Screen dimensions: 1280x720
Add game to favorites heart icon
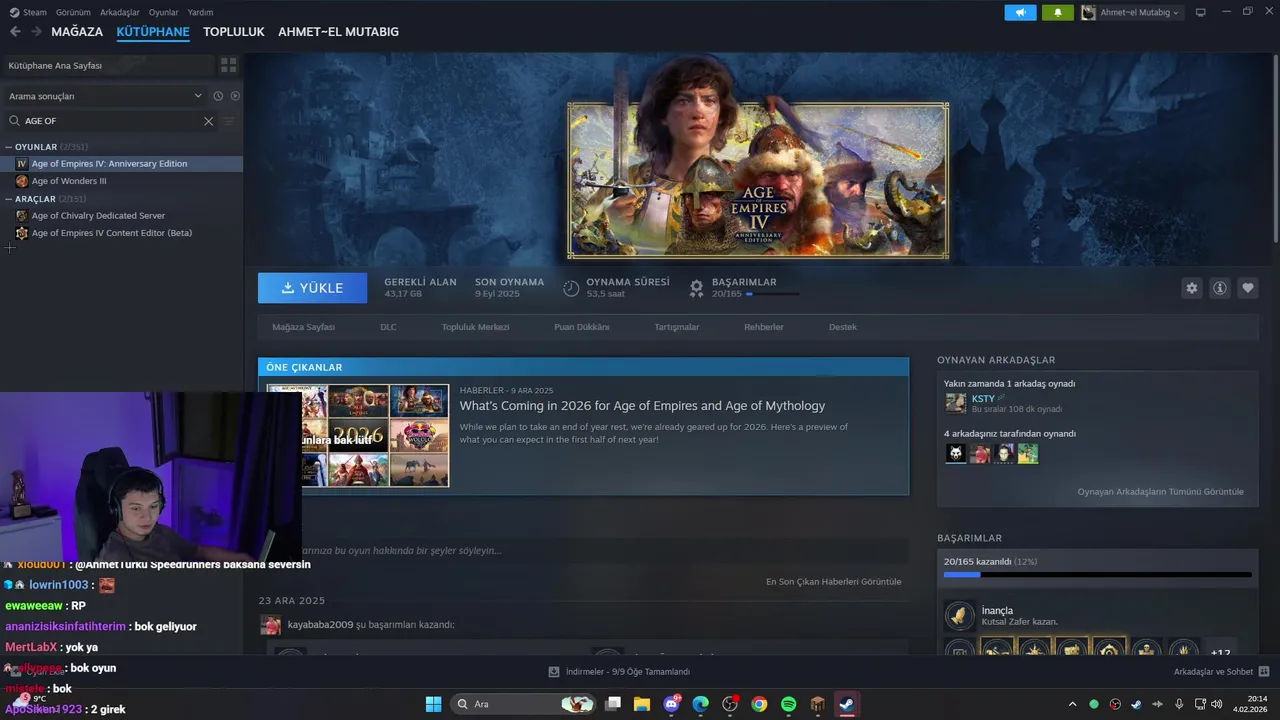click(1247, 288)
